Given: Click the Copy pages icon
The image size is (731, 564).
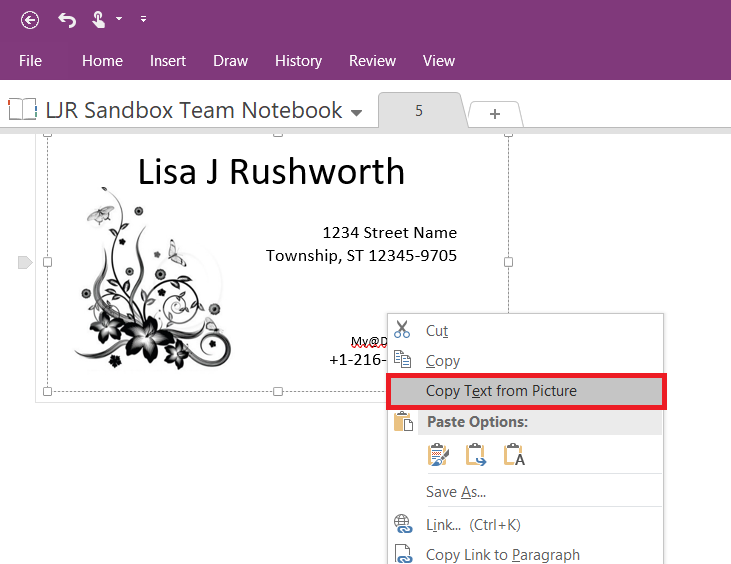Looking at the screenshot, I should click(402, 359).
